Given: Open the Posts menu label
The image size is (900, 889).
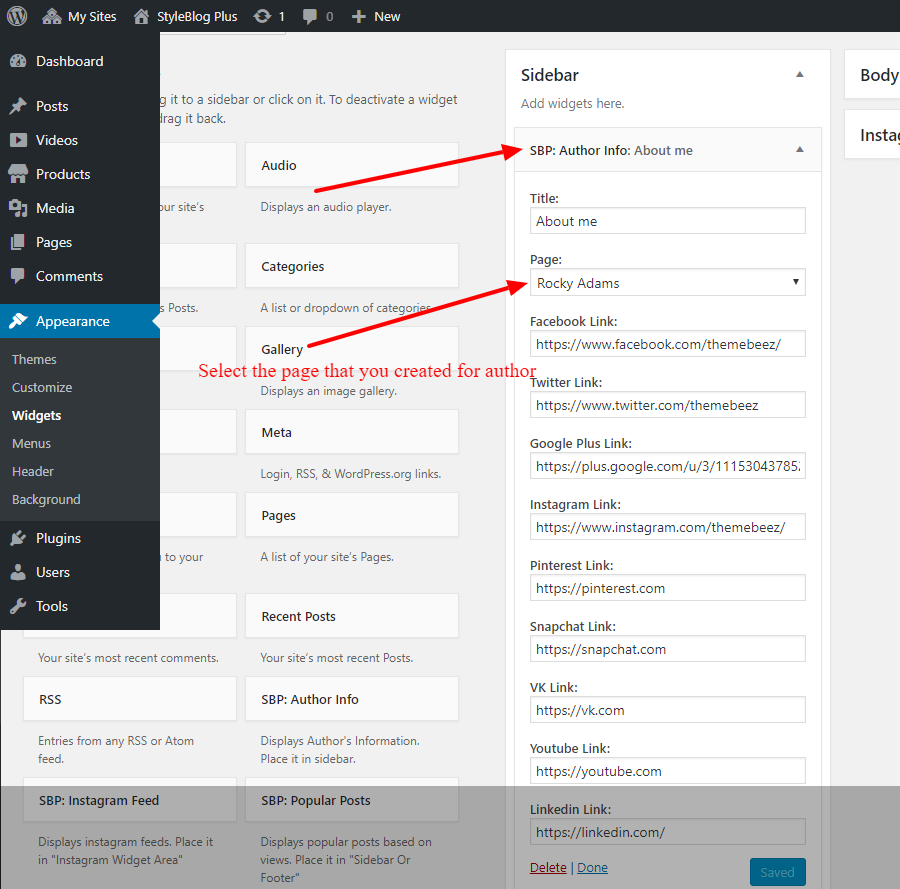Looking at the screenshot, I should click(x=52, y=106).
